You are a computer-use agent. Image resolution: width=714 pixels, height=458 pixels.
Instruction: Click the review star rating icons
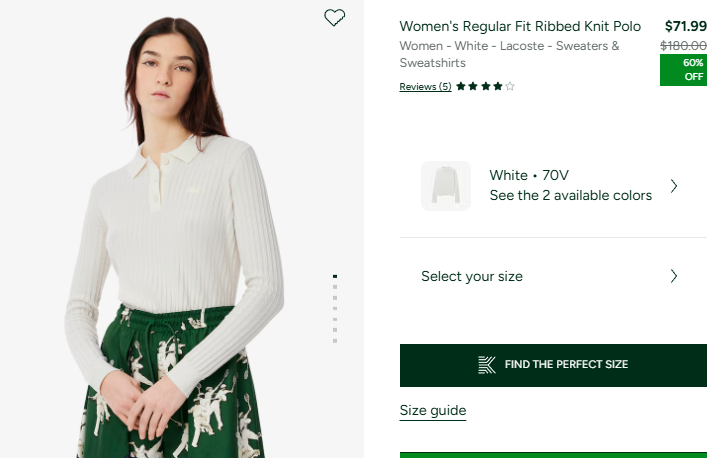click(485, 87)
